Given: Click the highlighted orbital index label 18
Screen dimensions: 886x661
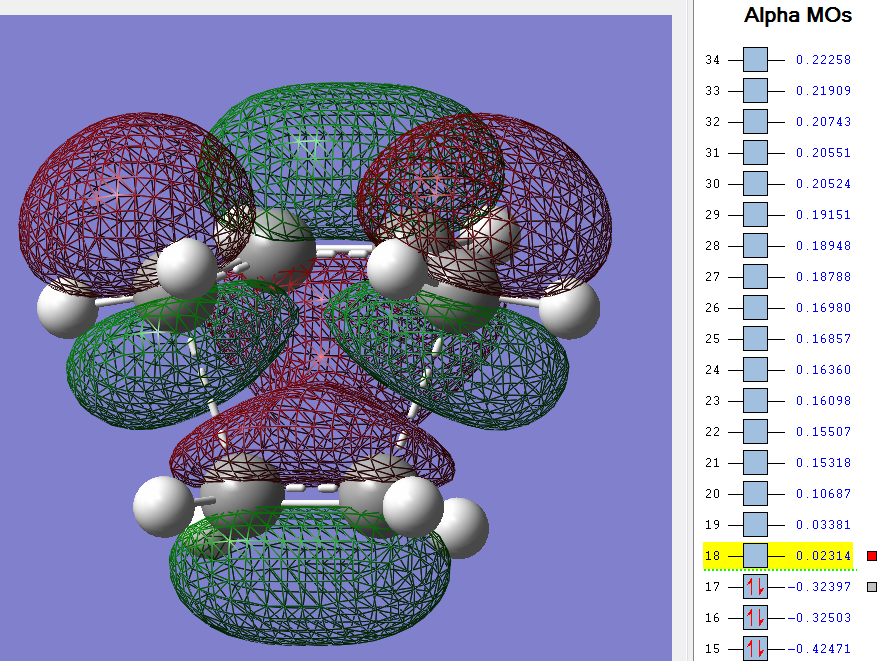Looking at the screenshot, I should [713, 556].
